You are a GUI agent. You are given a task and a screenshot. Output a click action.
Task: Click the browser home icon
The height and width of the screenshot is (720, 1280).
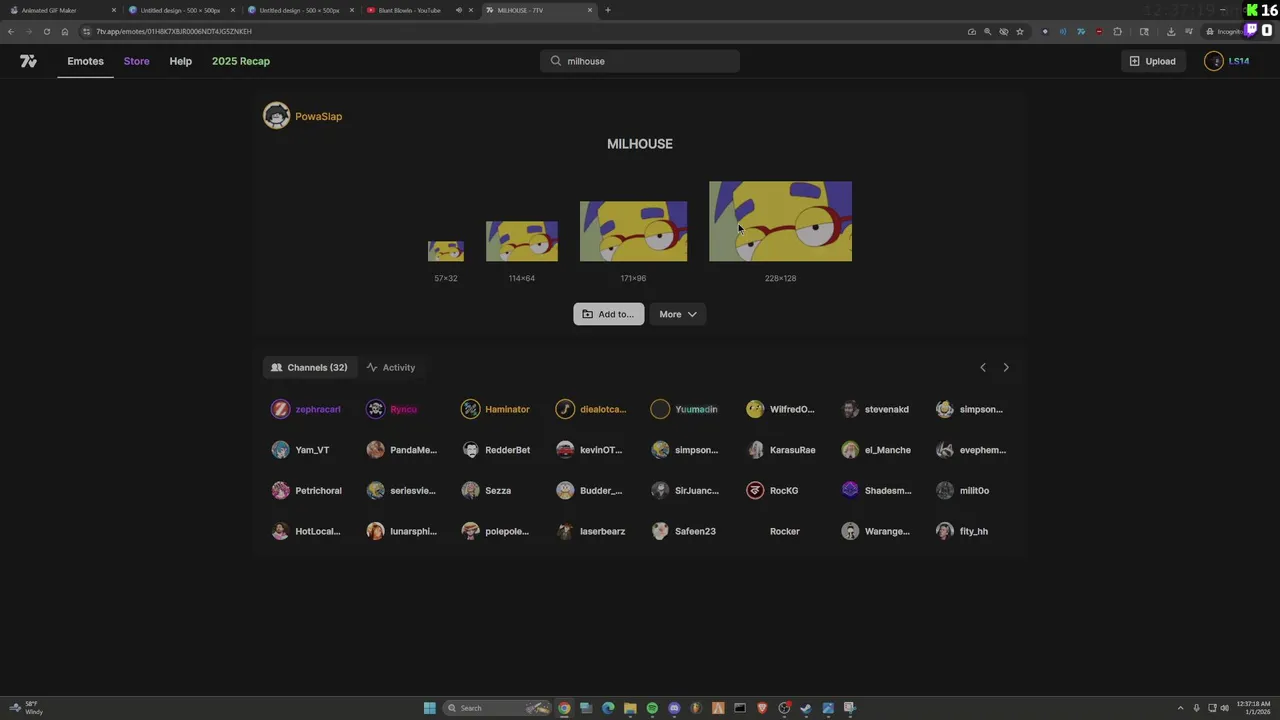tap(65, 31)
